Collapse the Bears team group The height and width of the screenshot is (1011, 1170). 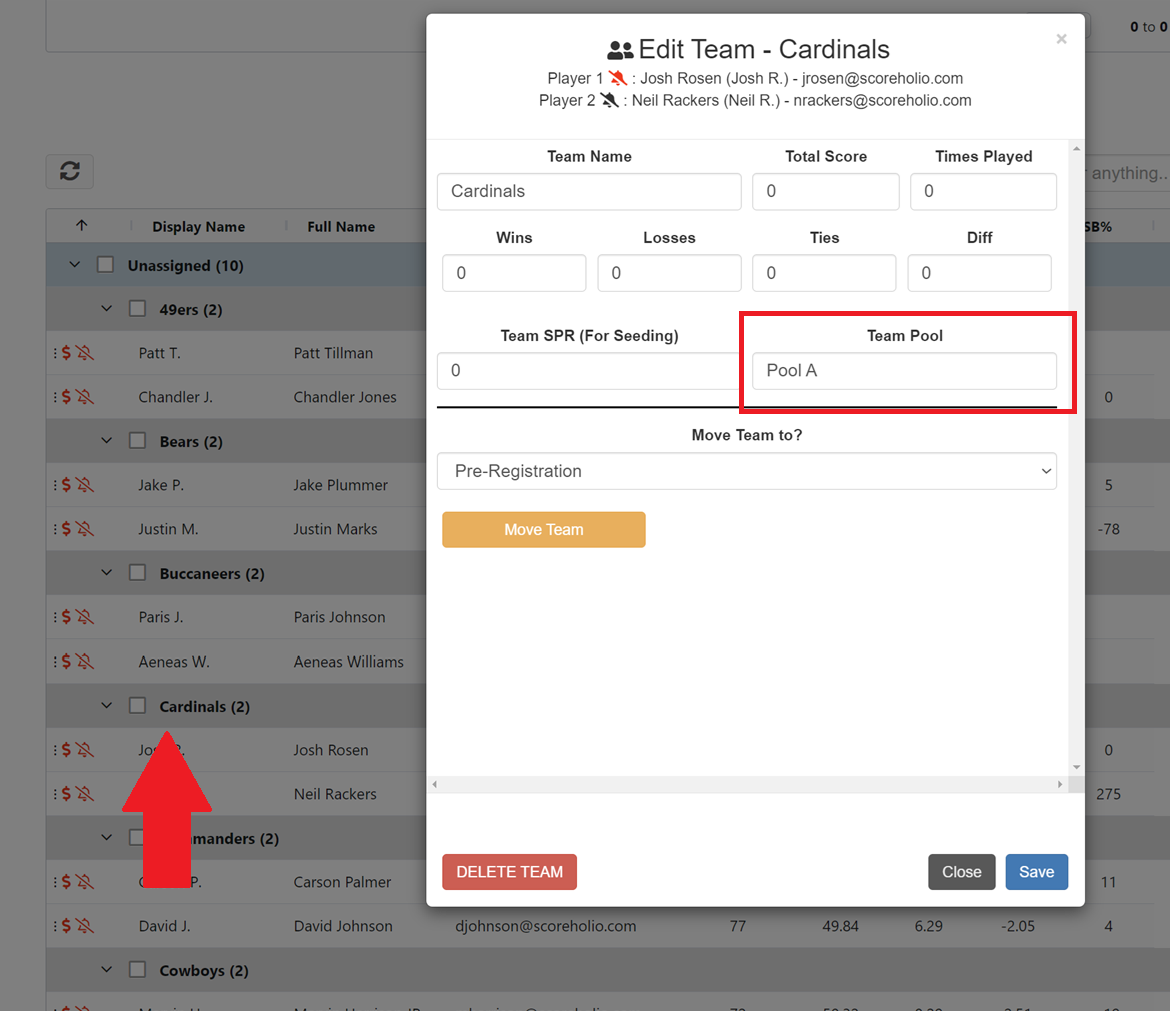107,441
